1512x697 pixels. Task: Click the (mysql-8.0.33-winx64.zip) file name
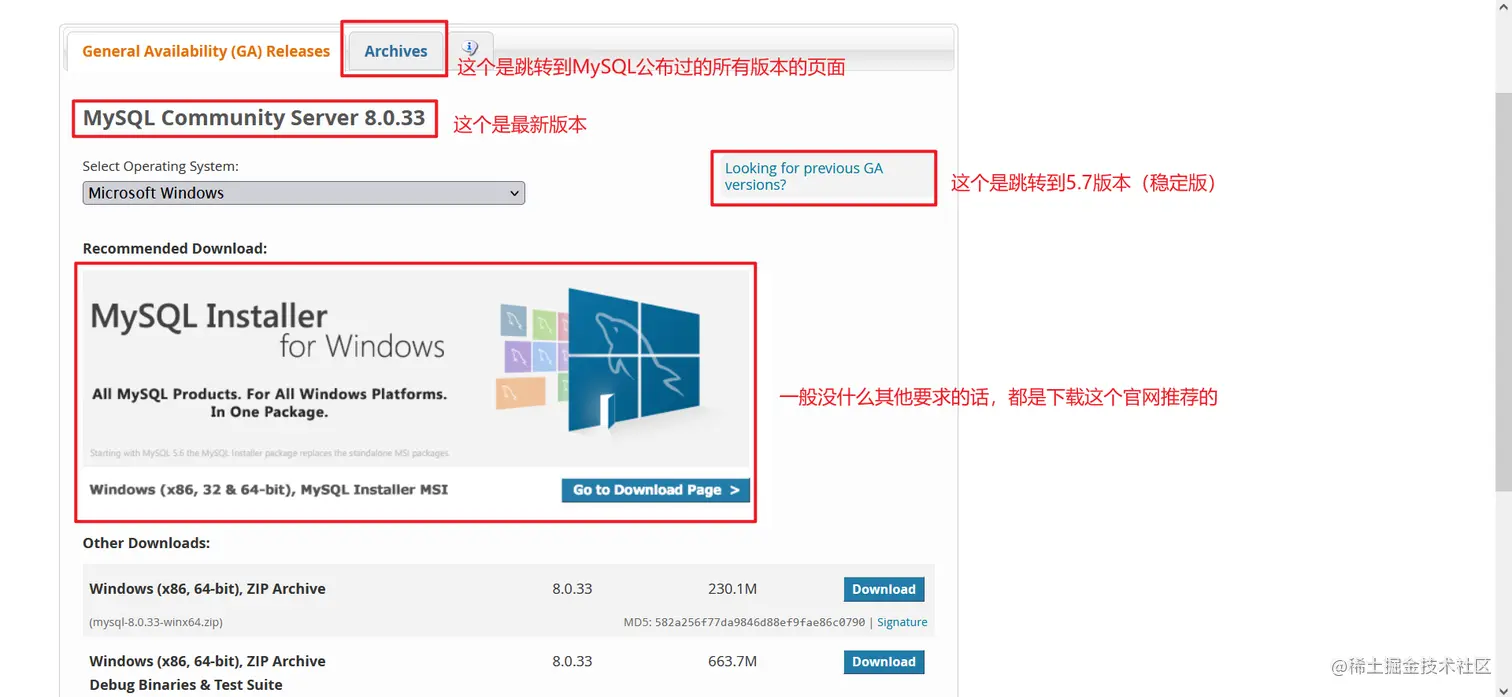tap(156, 622)
